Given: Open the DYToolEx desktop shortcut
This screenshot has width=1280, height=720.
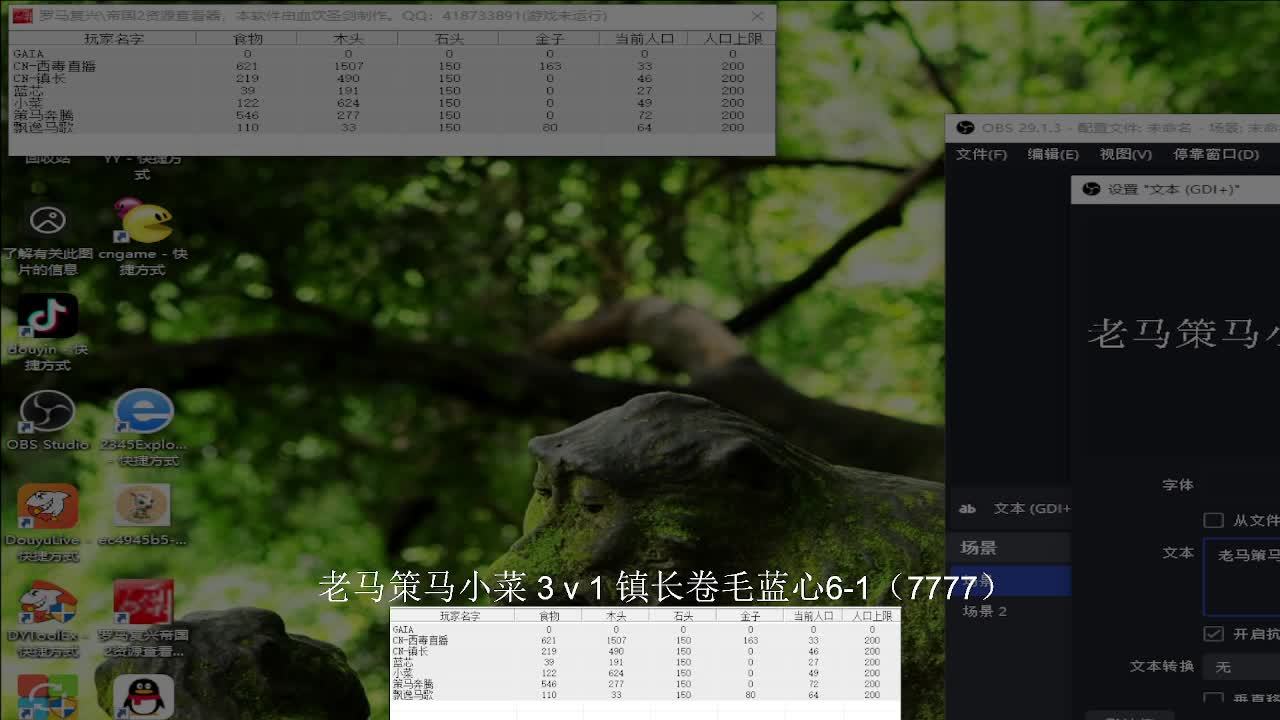Looking at the screenshot, I should [x=47, y=602].
